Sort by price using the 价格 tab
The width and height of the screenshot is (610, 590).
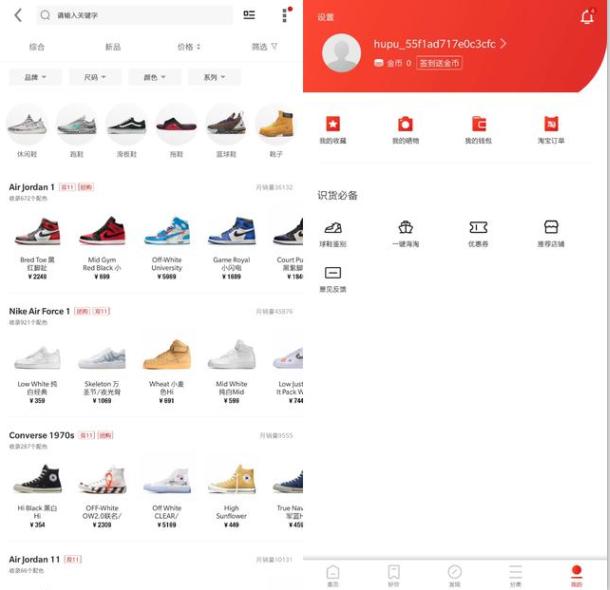pyautogui.click(x=189, y=47)
